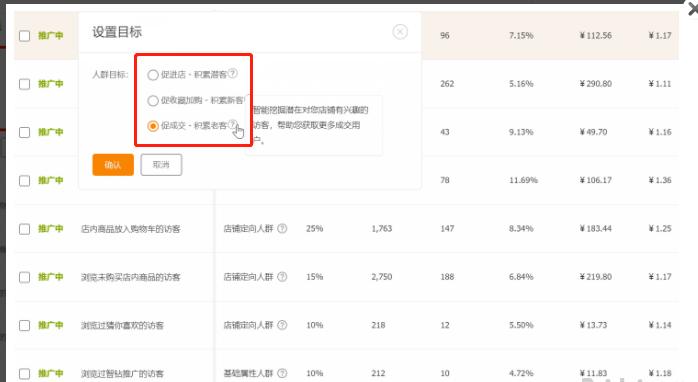The width and height of the screenshot is (698, 382).
Task: Click the 25% premium value
Action: (x=314, y=228)
